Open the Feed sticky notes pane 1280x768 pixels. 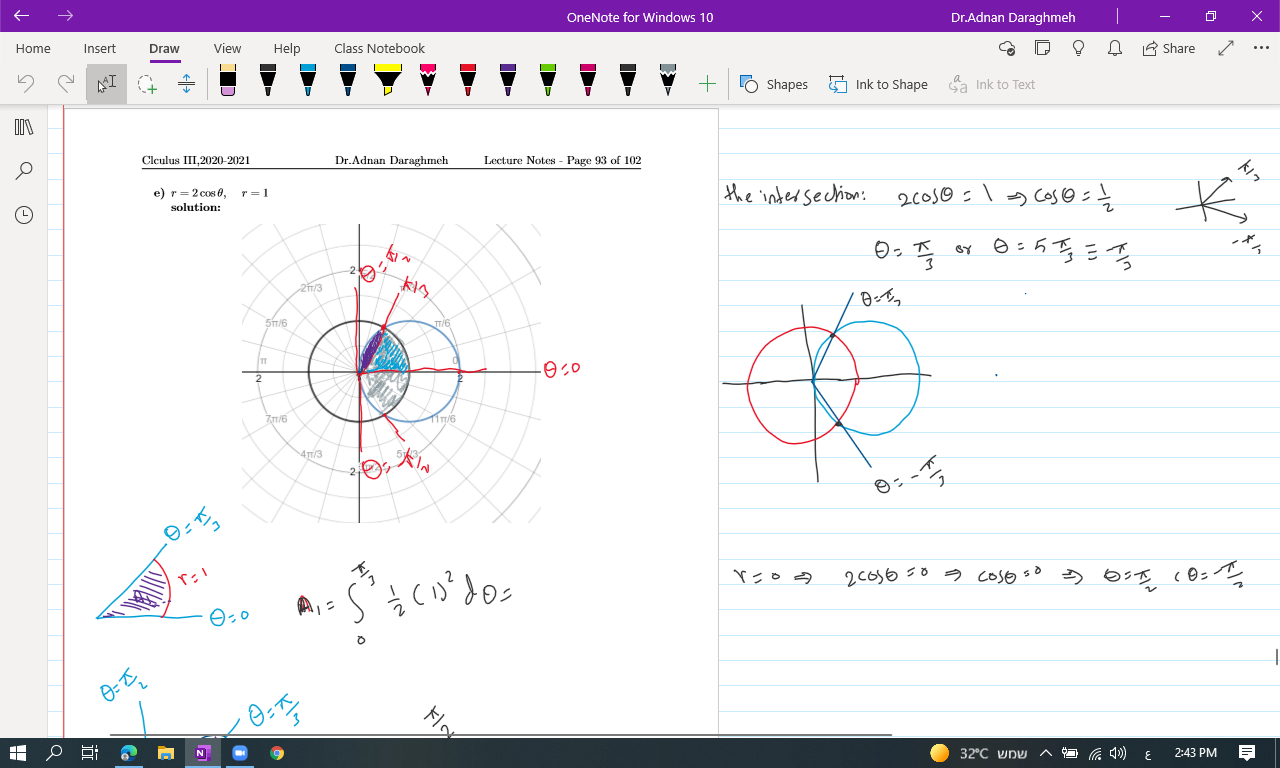pos(1043,48)
